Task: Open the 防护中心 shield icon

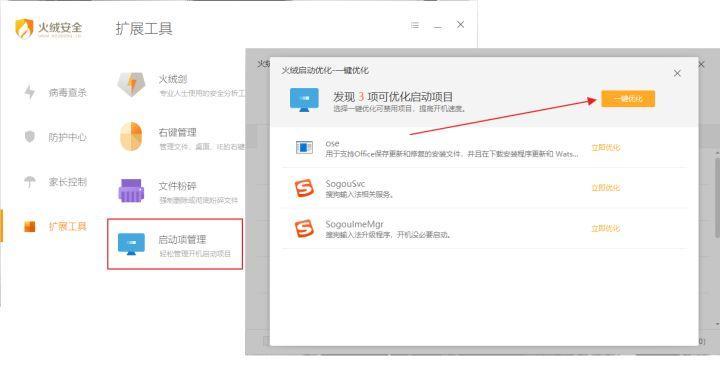Action: [x=30, y=137]
